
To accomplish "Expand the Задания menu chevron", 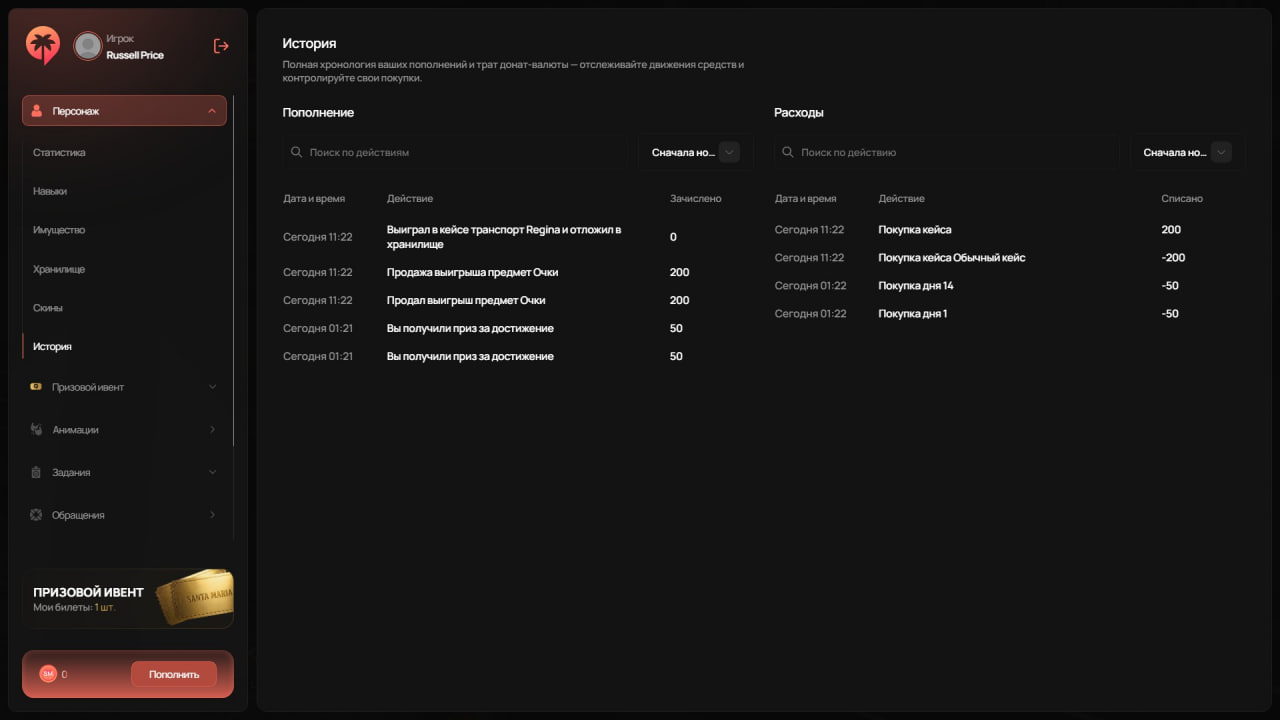I will (x=212, y=472).
